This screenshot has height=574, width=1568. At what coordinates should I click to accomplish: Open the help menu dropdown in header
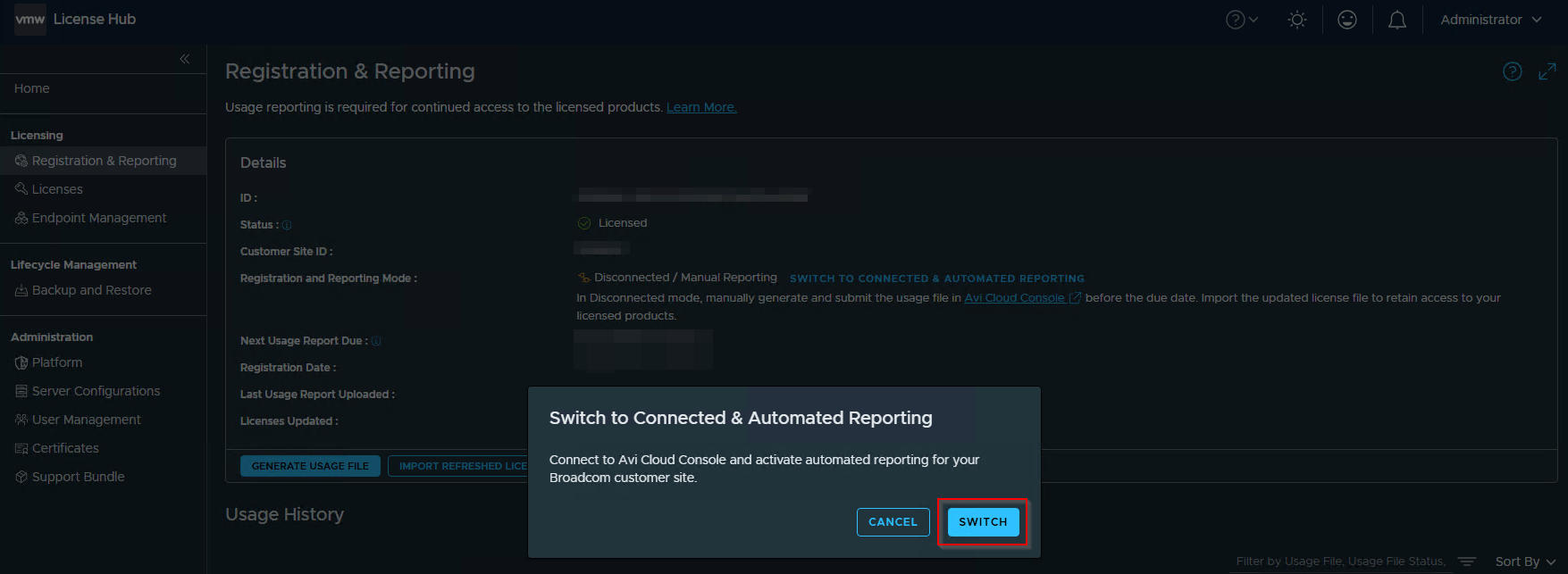point(1241,20)
